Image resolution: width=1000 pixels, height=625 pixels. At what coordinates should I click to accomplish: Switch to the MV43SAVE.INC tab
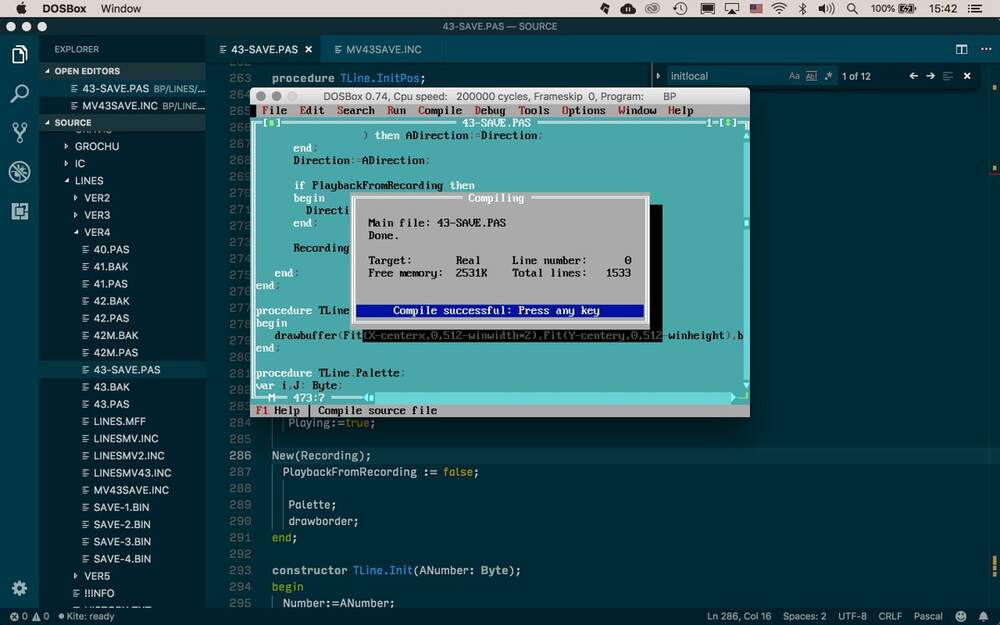(378, 49)
